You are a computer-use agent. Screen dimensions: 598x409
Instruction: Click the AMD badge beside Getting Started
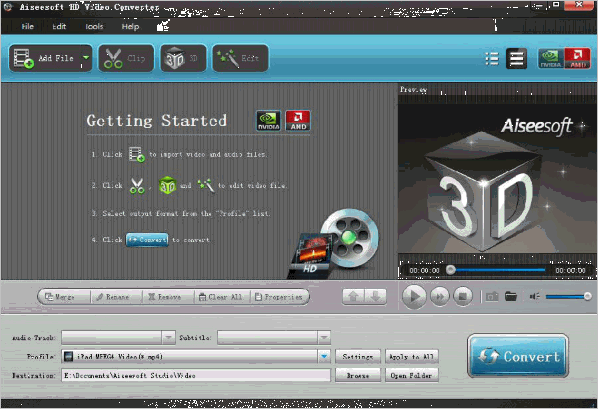pyautogui.click(x=298, y=121)
